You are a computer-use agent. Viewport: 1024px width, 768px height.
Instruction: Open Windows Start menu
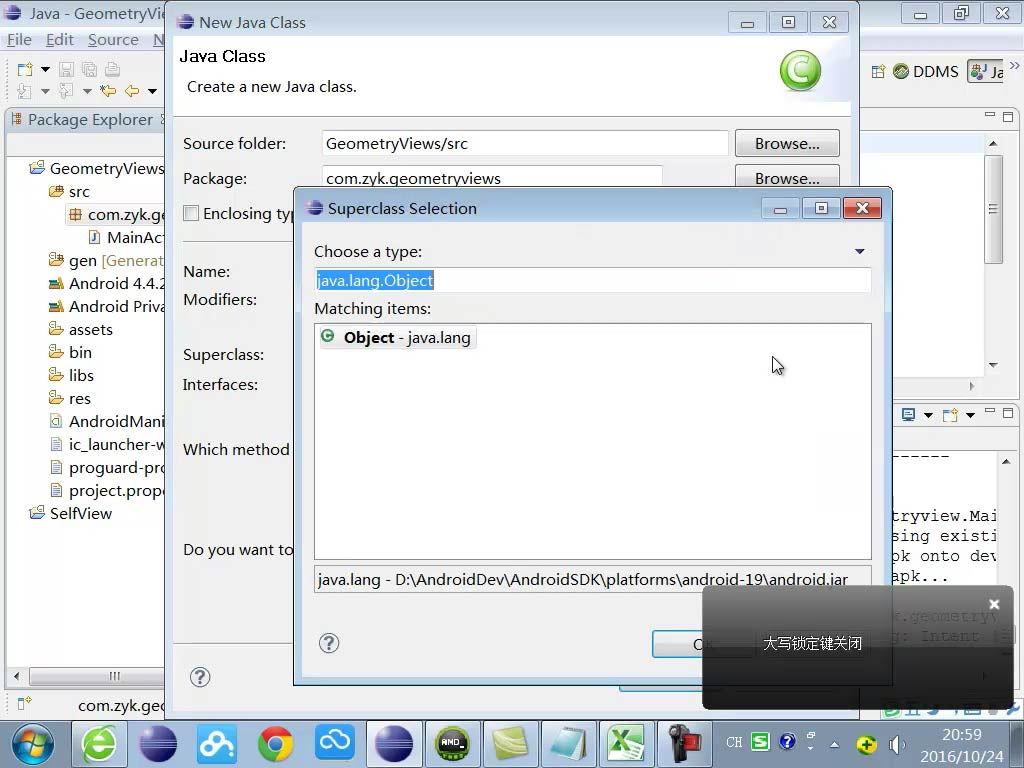pos(32,744)
